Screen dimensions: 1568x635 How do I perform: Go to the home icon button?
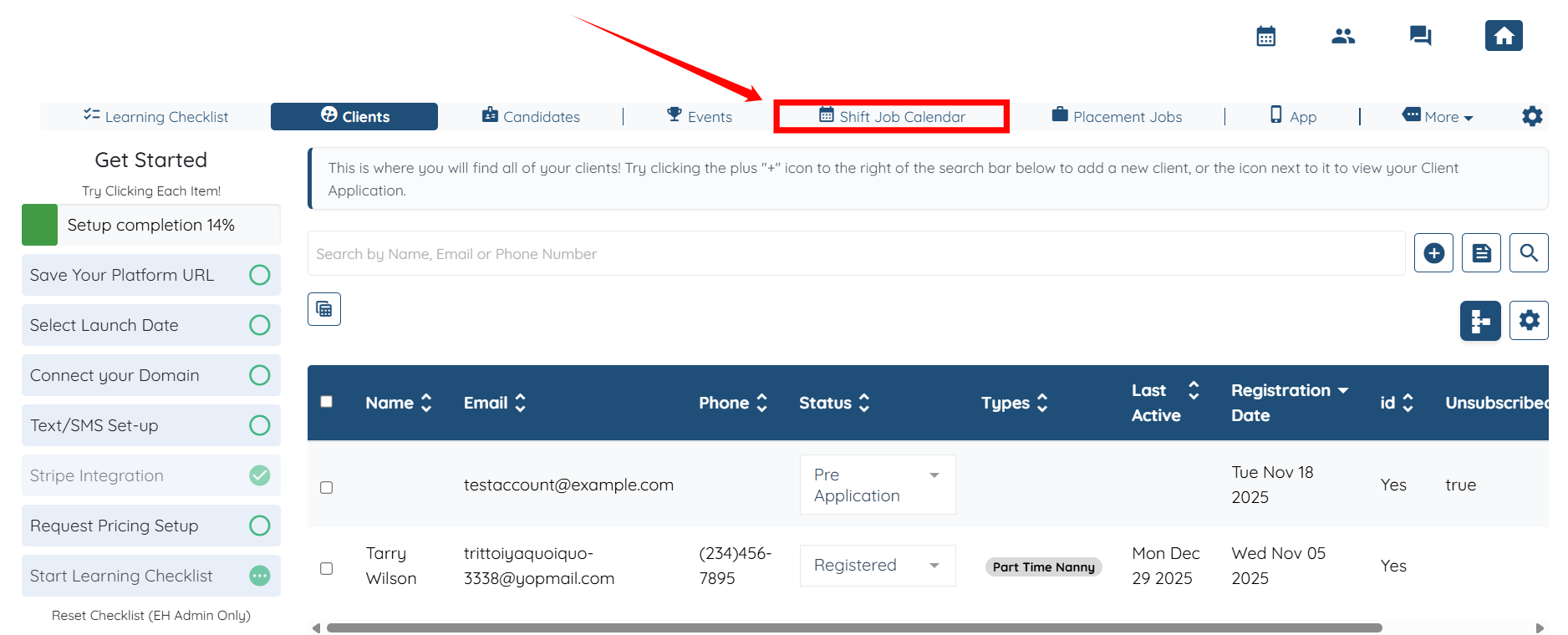(1504, 36)
